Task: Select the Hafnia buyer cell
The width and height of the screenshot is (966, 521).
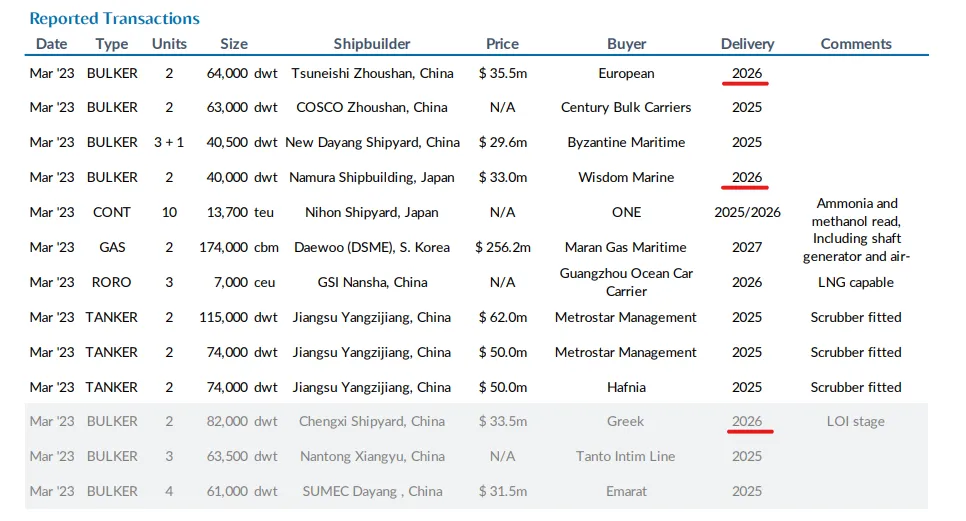Action: coord(626,387)
